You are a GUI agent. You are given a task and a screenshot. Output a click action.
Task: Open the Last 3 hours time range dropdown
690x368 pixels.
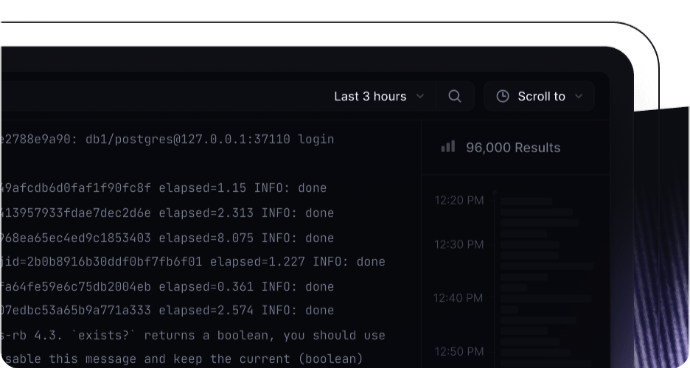tap(379, 96)
